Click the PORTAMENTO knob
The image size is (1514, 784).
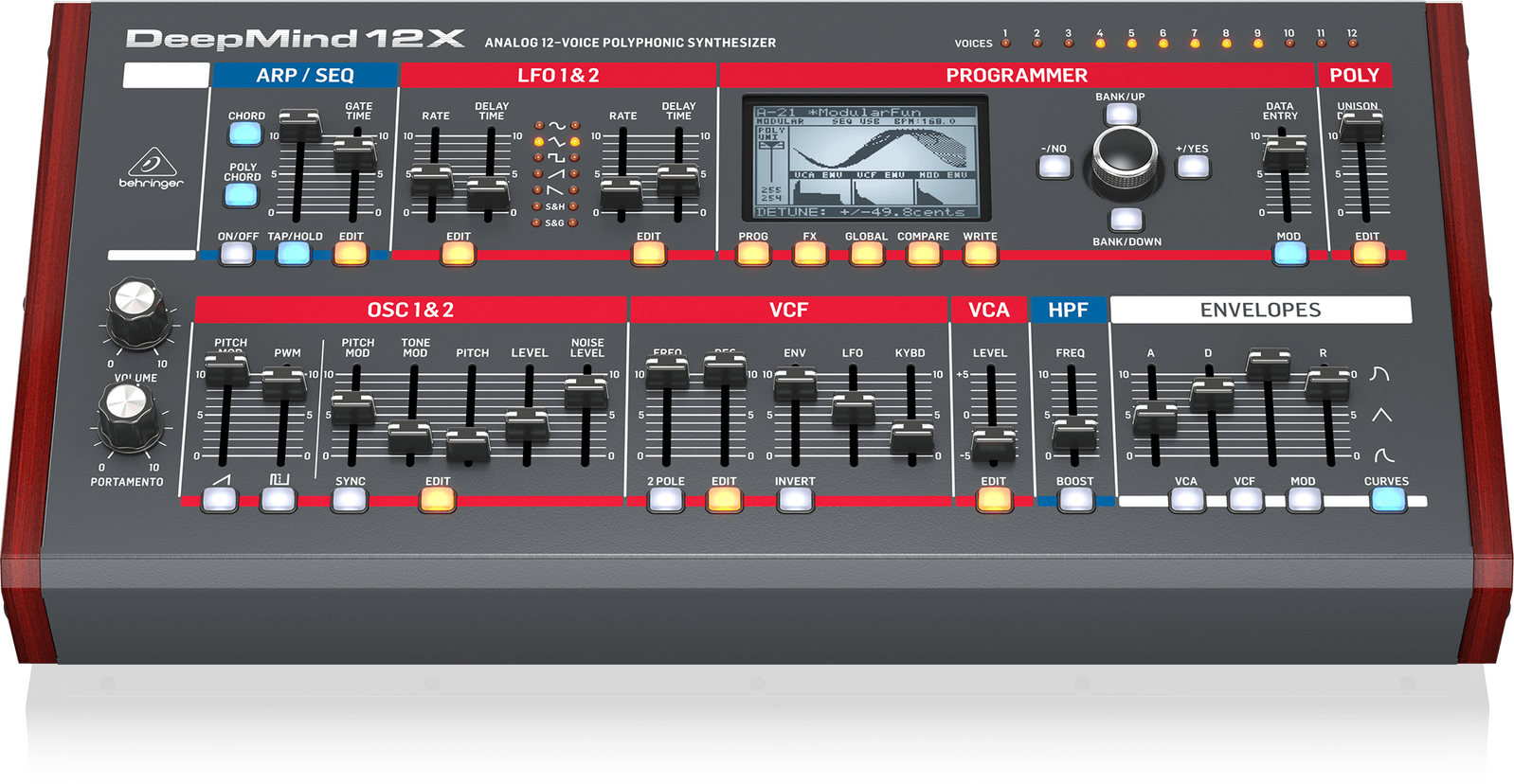[x=128, y=414]
